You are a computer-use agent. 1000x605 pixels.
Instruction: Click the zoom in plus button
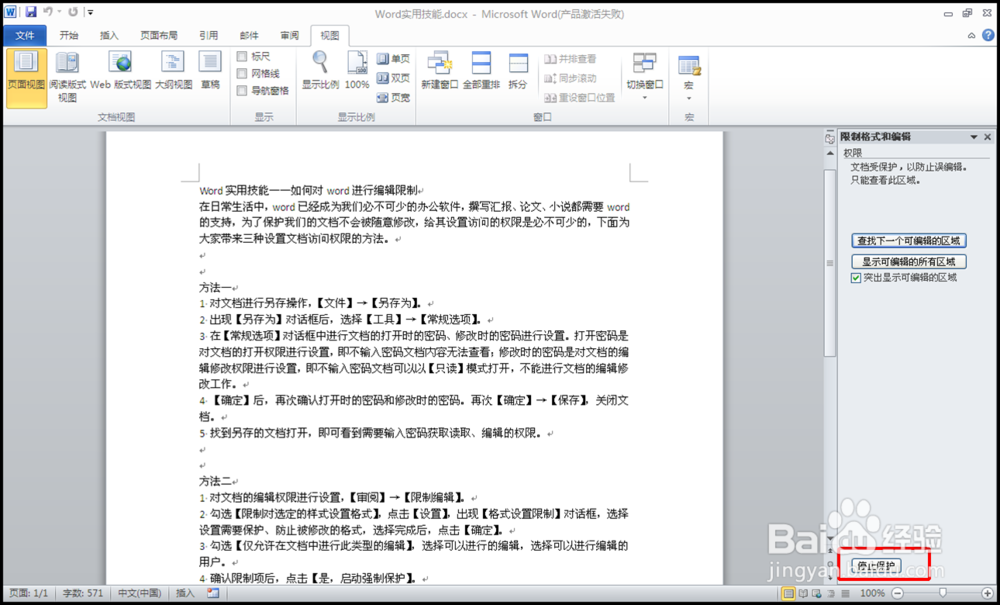tap(986, 594)
